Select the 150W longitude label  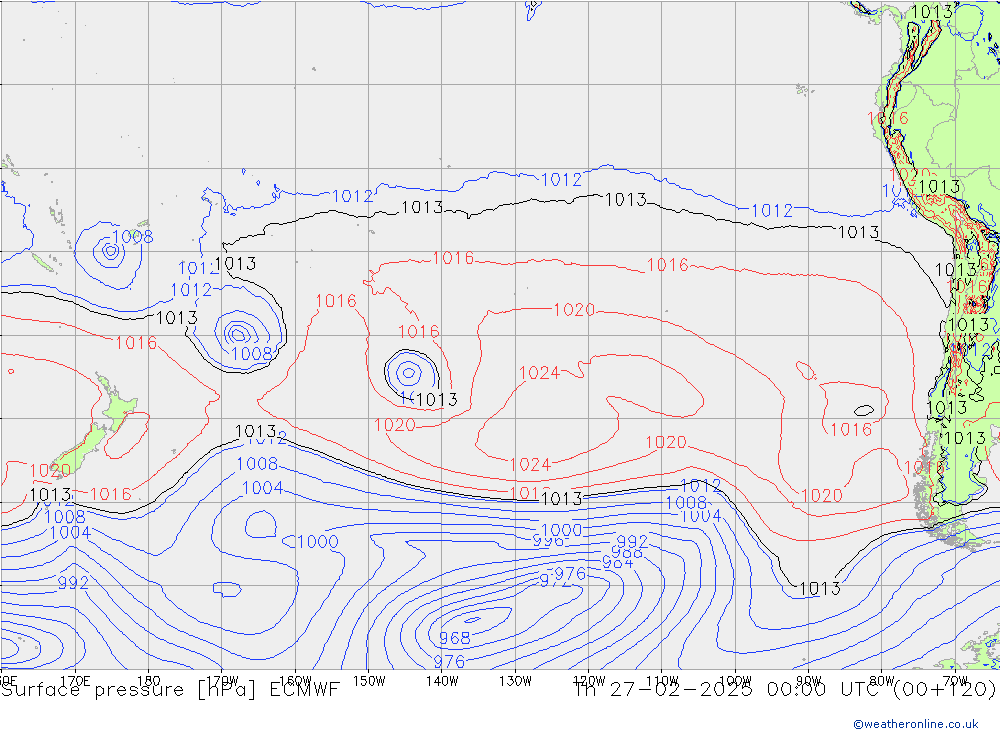pyautogui.click(x=369, y=681)
